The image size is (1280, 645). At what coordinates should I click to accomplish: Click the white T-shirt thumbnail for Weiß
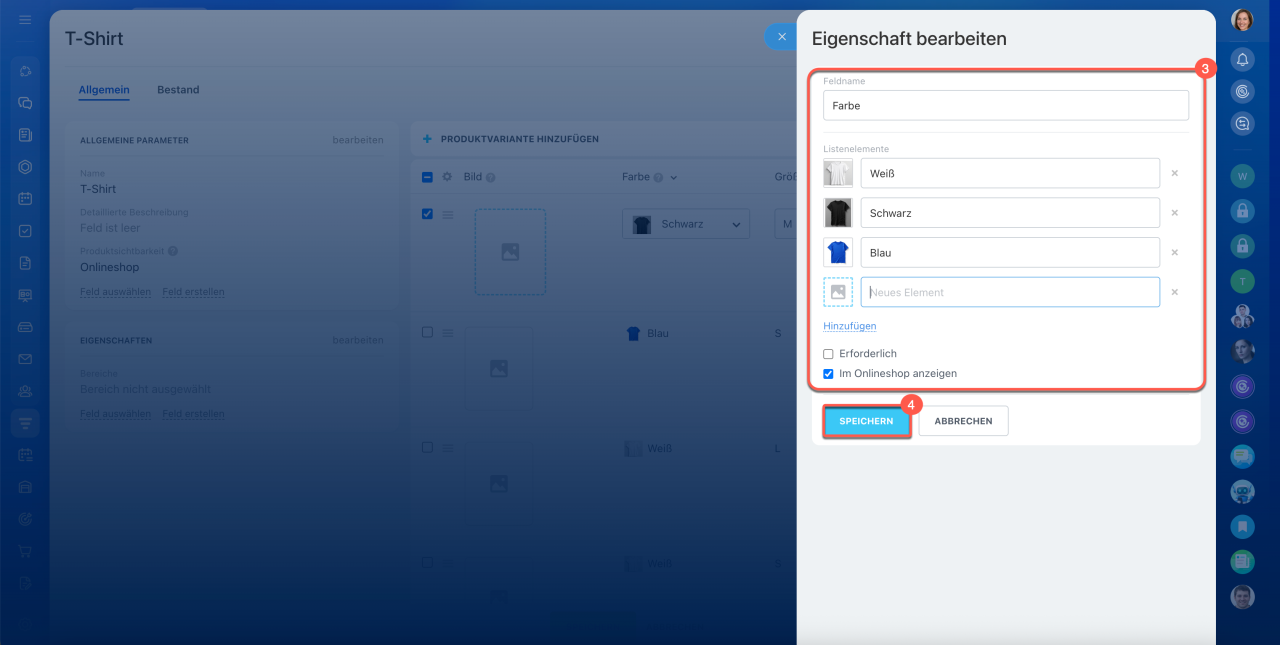tap(838, 173)
